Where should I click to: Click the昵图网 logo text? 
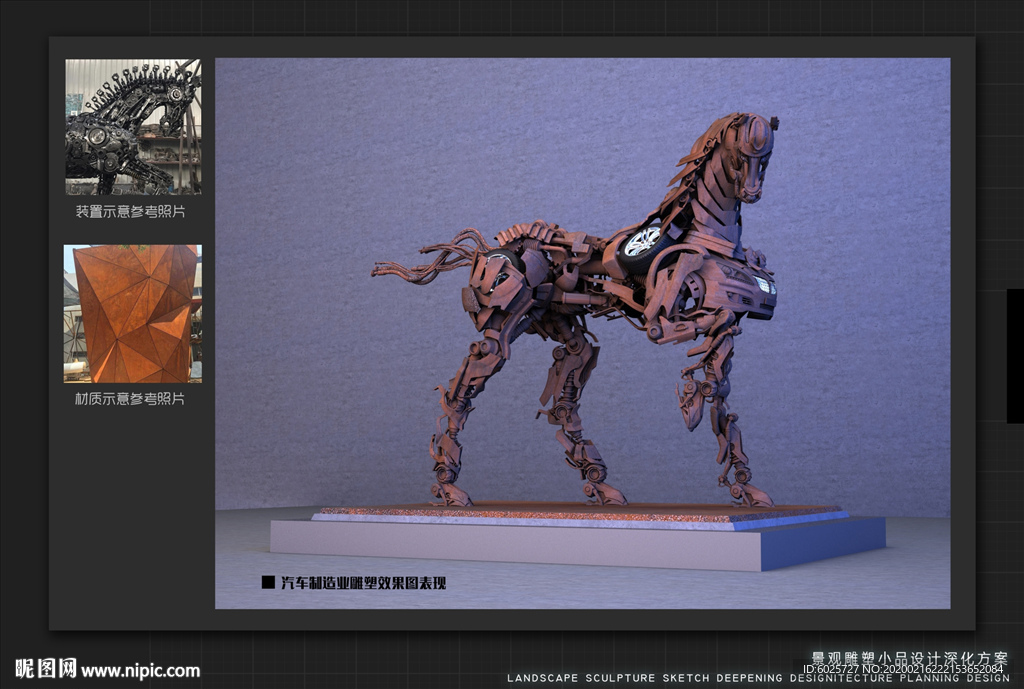pos(45,669)
